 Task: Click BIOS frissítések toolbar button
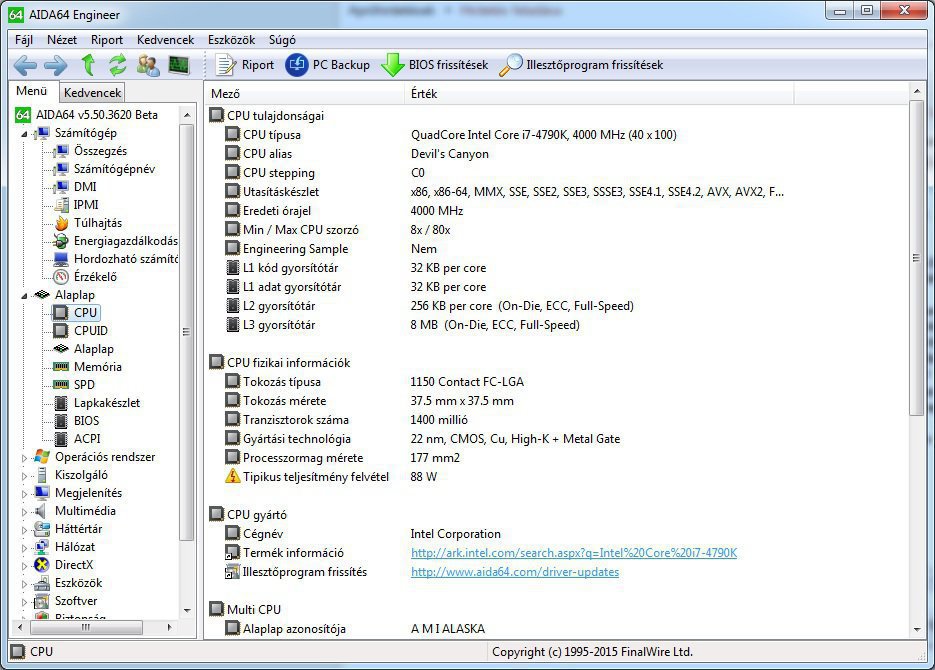click(x=435, y=65)
